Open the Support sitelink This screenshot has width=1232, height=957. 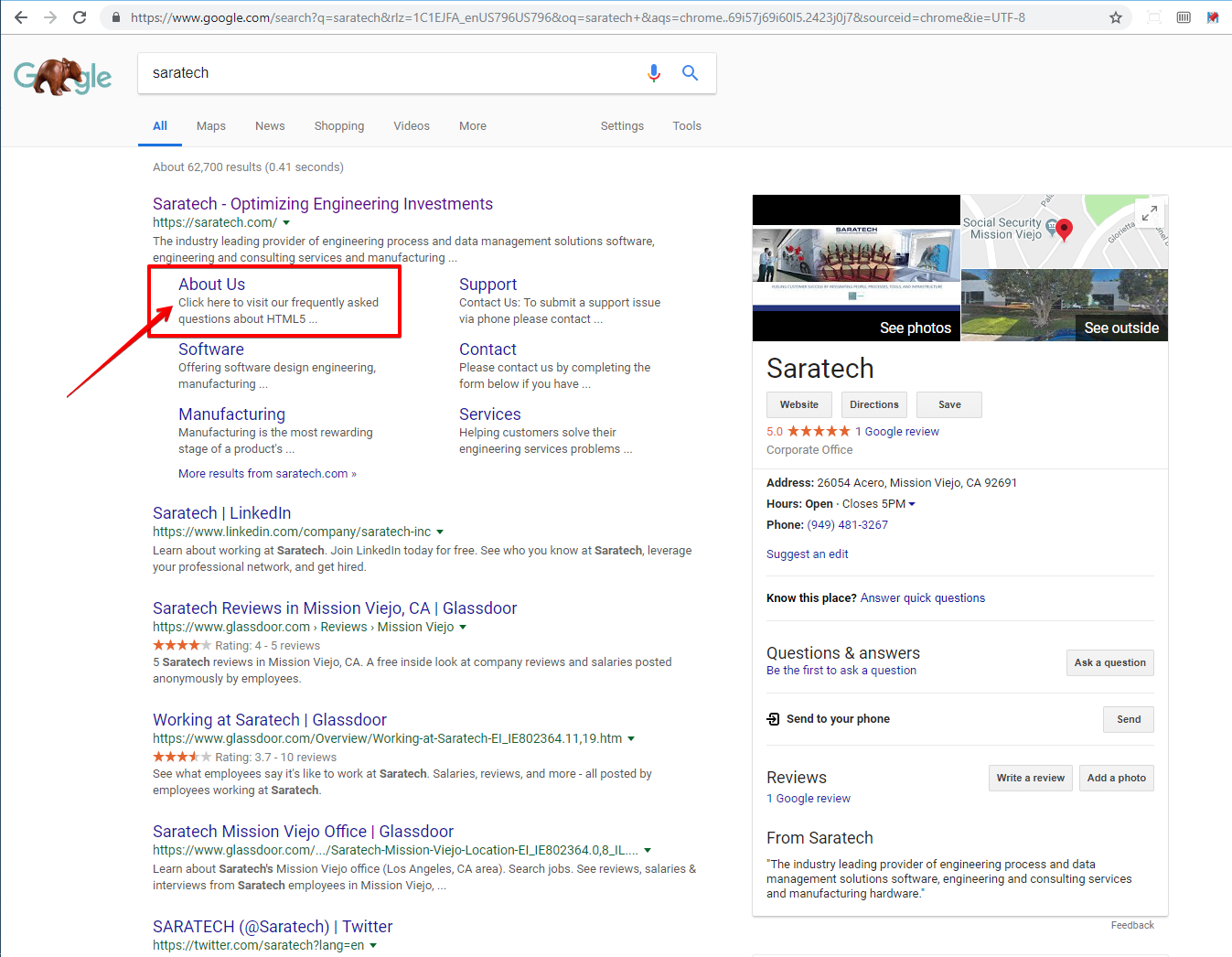(488, 285)
